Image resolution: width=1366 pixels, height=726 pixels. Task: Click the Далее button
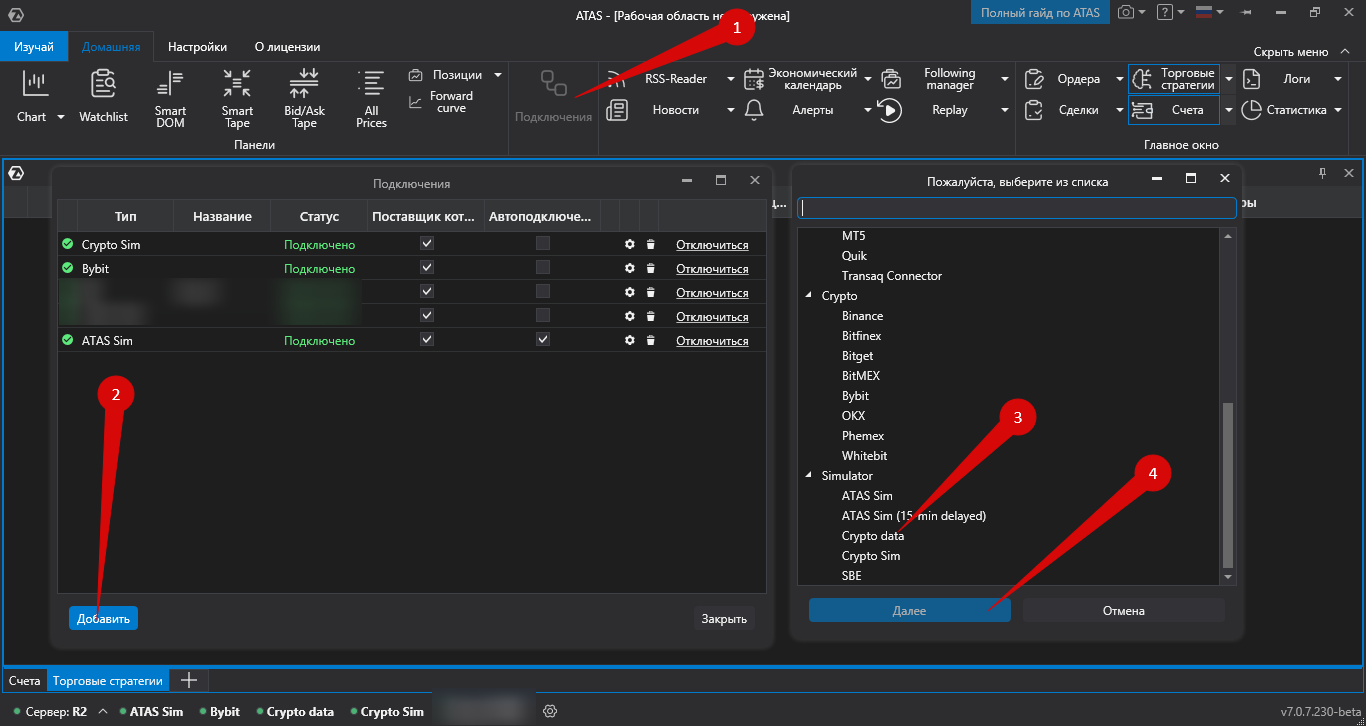point(909,610)
